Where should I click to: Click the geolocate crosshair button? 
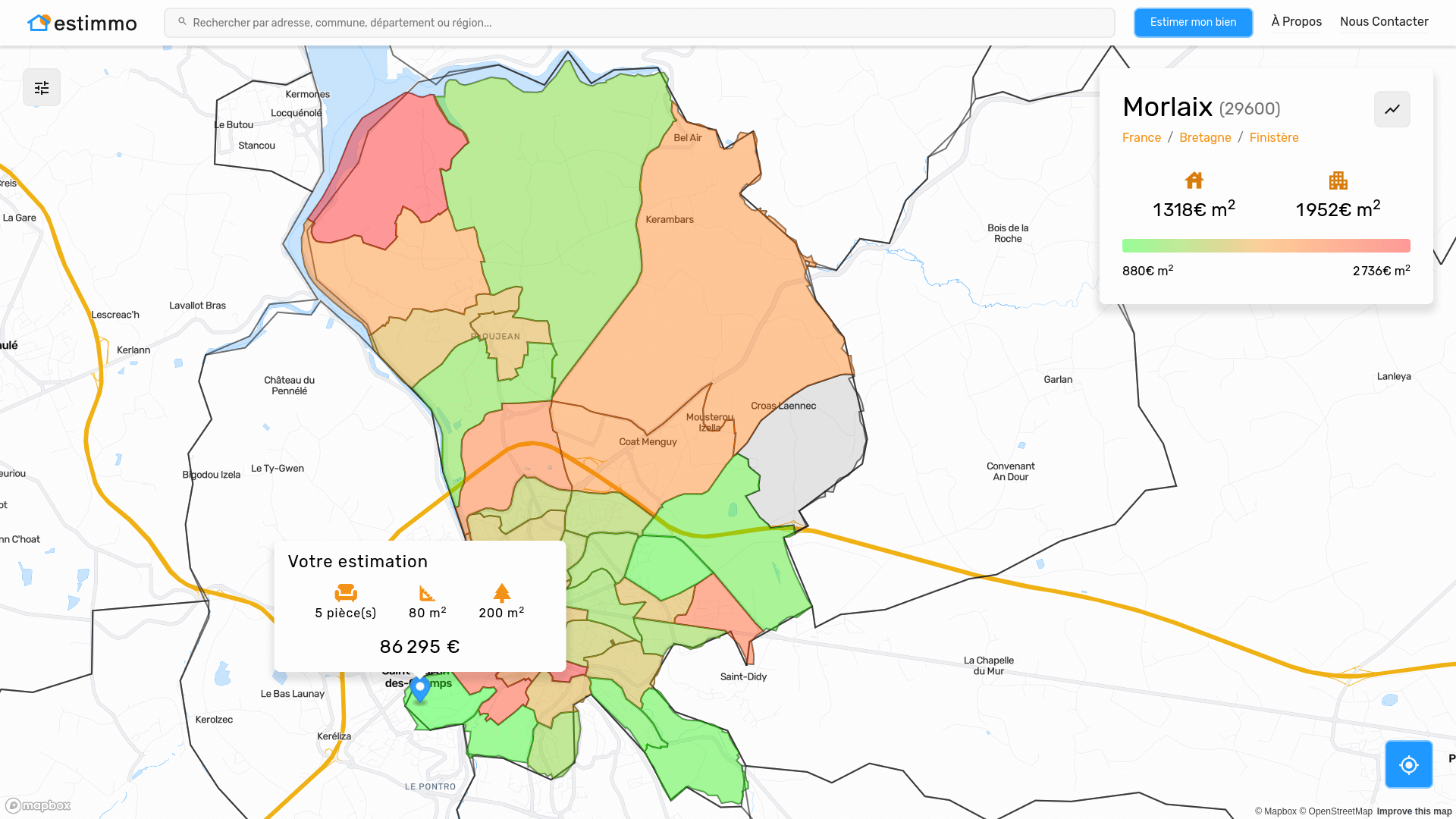1408,764
